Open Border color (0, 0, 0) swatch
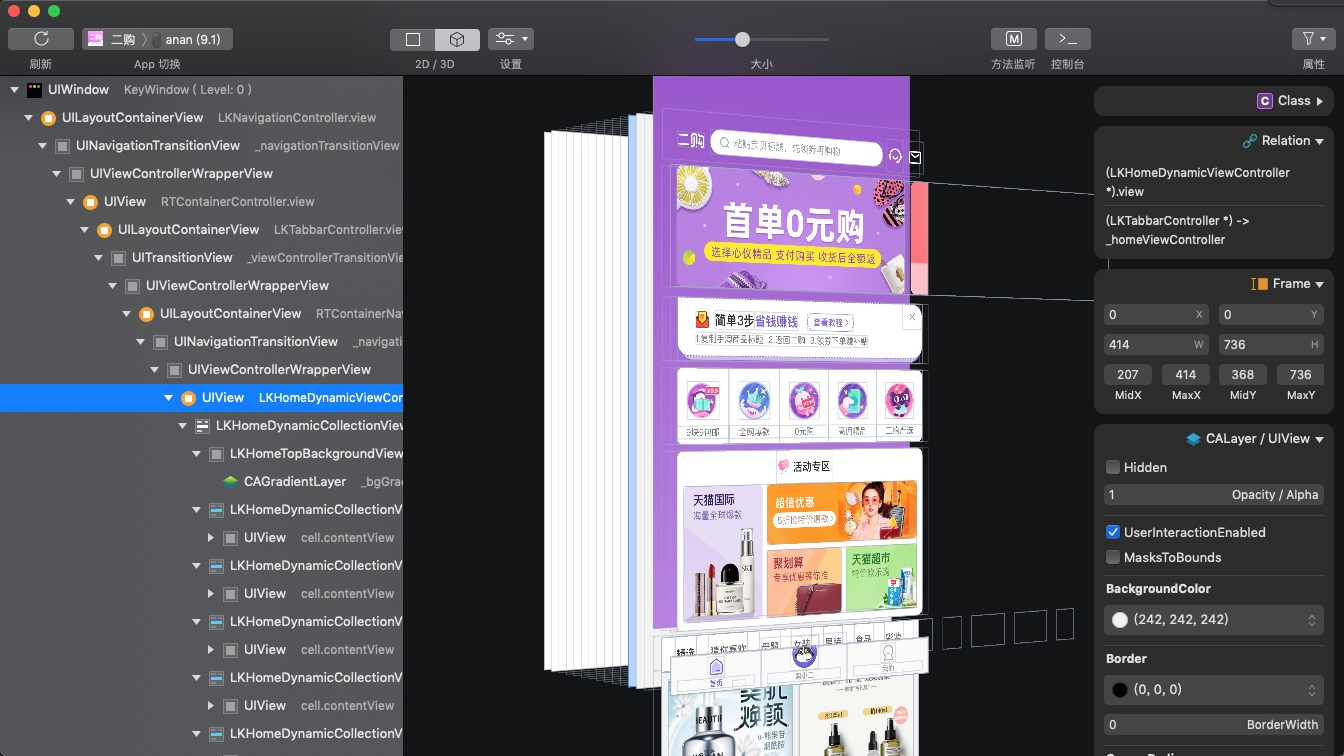The image size is (1344, 756). click(1213, 690)
